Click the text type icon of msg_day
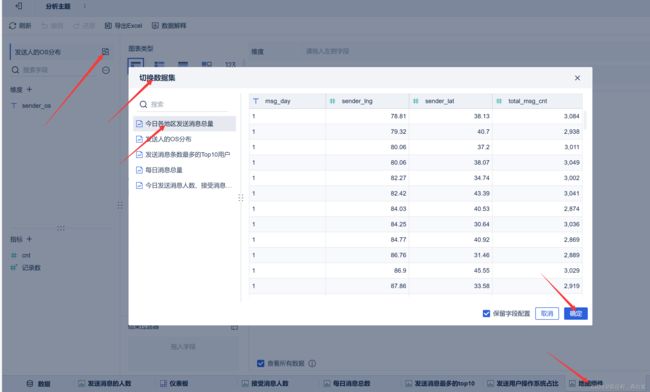Image resolution: width=650 pixels, height=392 pixels. (x=256, y=101)
